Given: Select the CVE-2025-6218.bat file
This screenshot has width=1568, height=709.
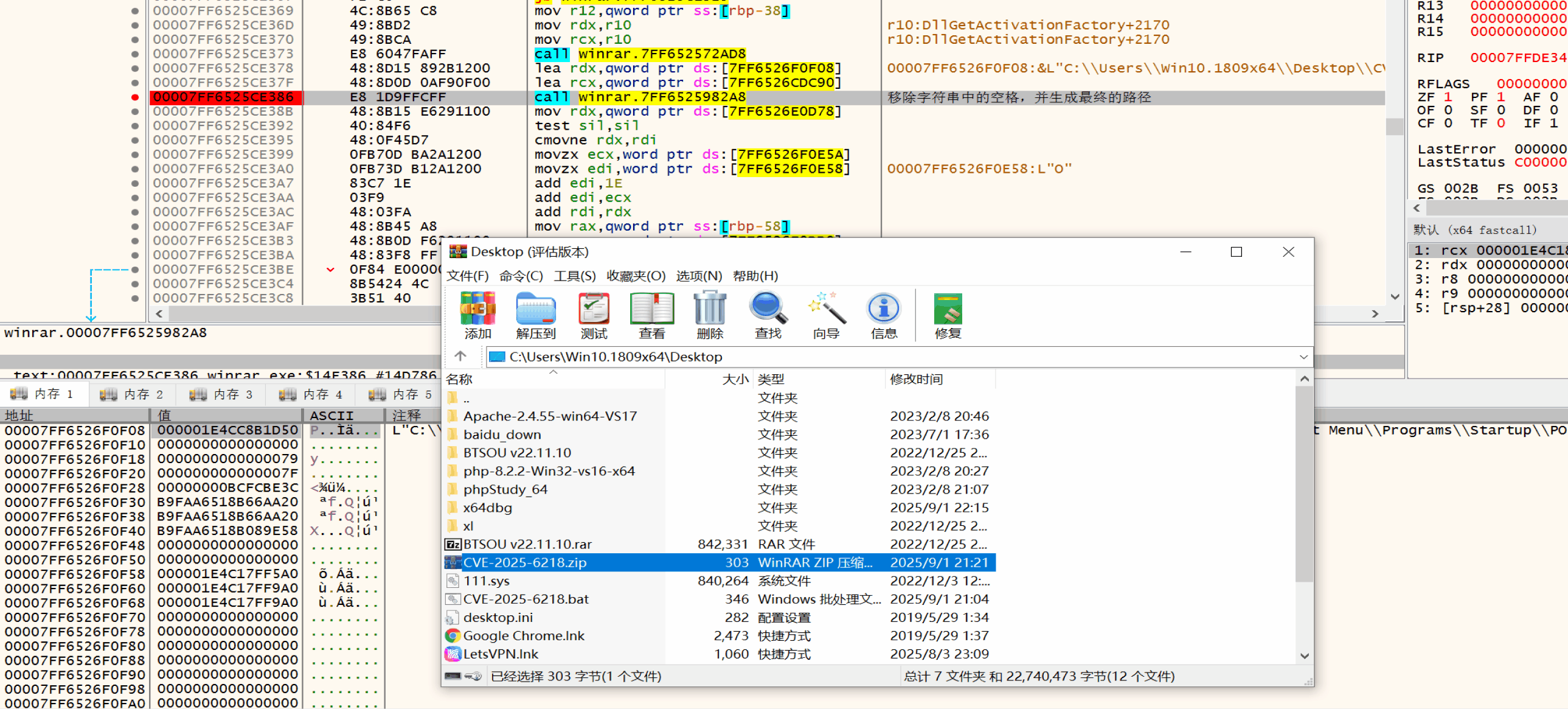Looking at the screenshot, I should 526,599.
